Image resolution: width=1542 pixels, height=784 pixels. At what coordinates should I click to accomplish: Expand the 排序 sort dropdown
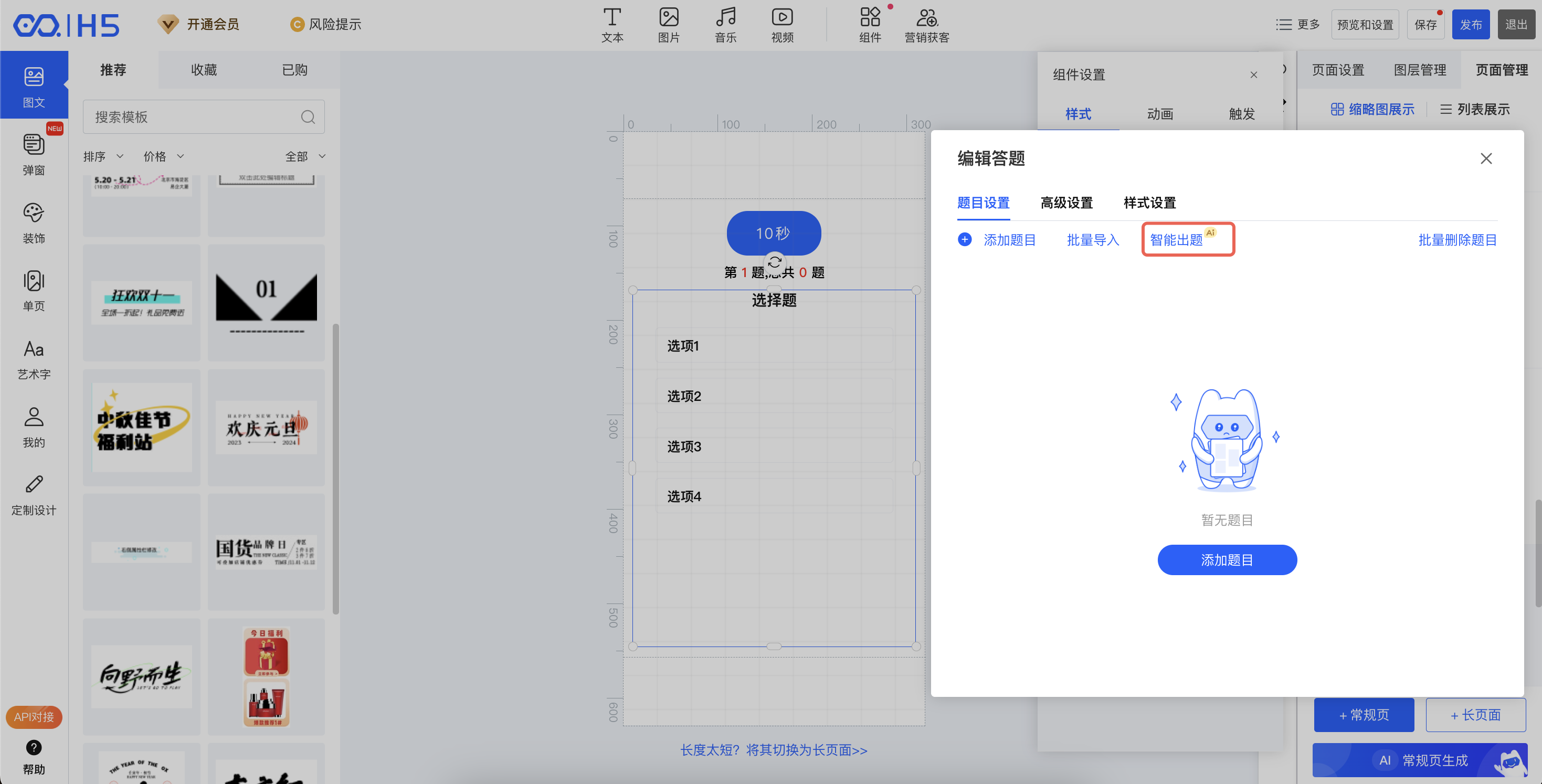coord(103,156)
